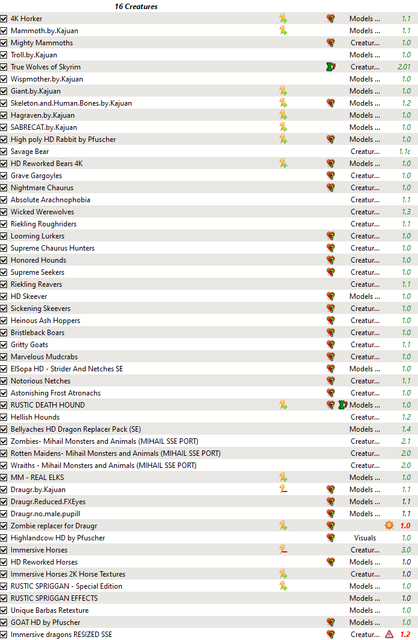Image resolution: width=418 pixels, height=640 pixels.
Task: Click version 1.1c of Savage Bear
Action: pos(405,151)
